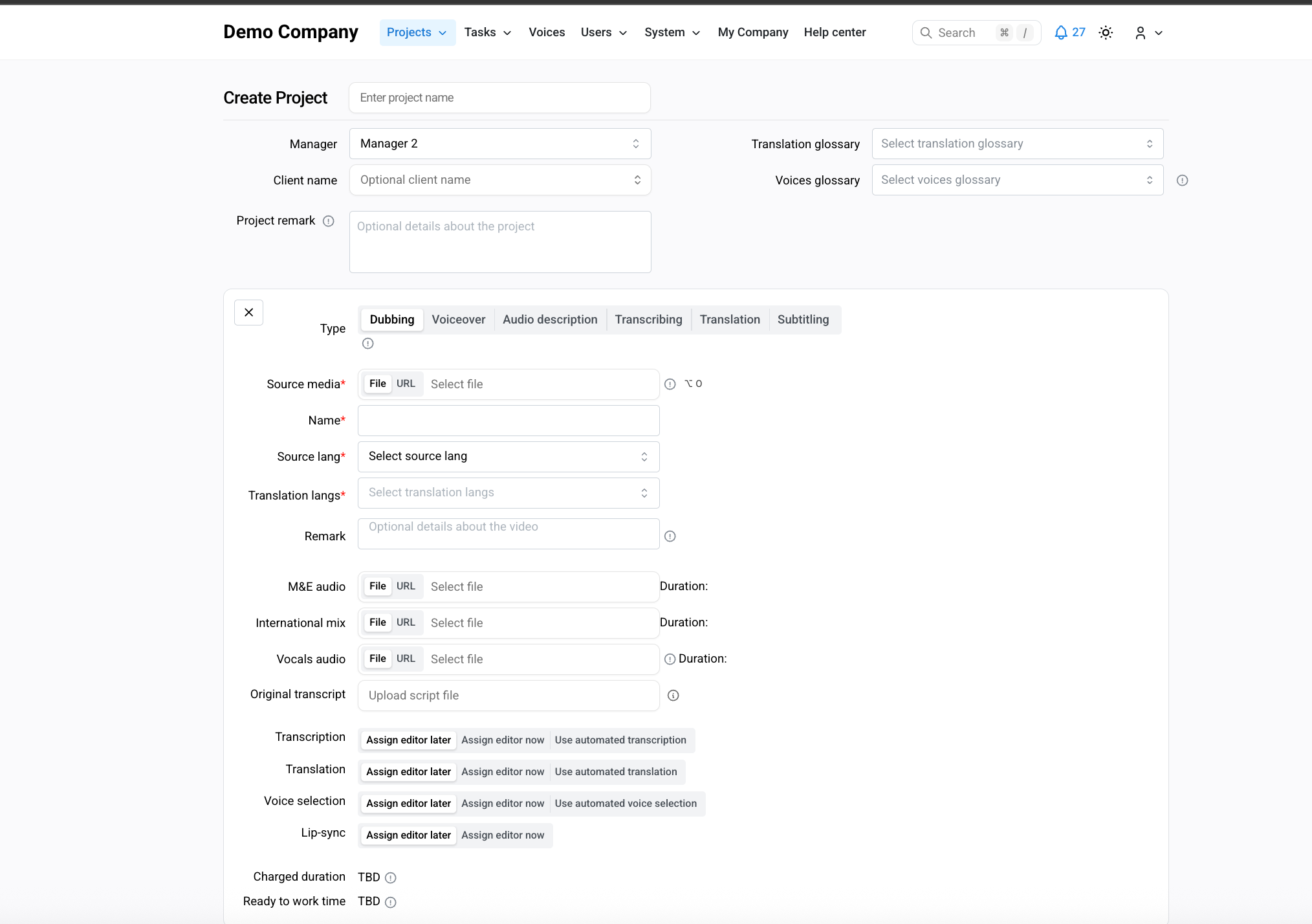The height and width of the screenshot is (924, 1312).
Task: Switch Source media to URL mode
Action: point(406,384)
